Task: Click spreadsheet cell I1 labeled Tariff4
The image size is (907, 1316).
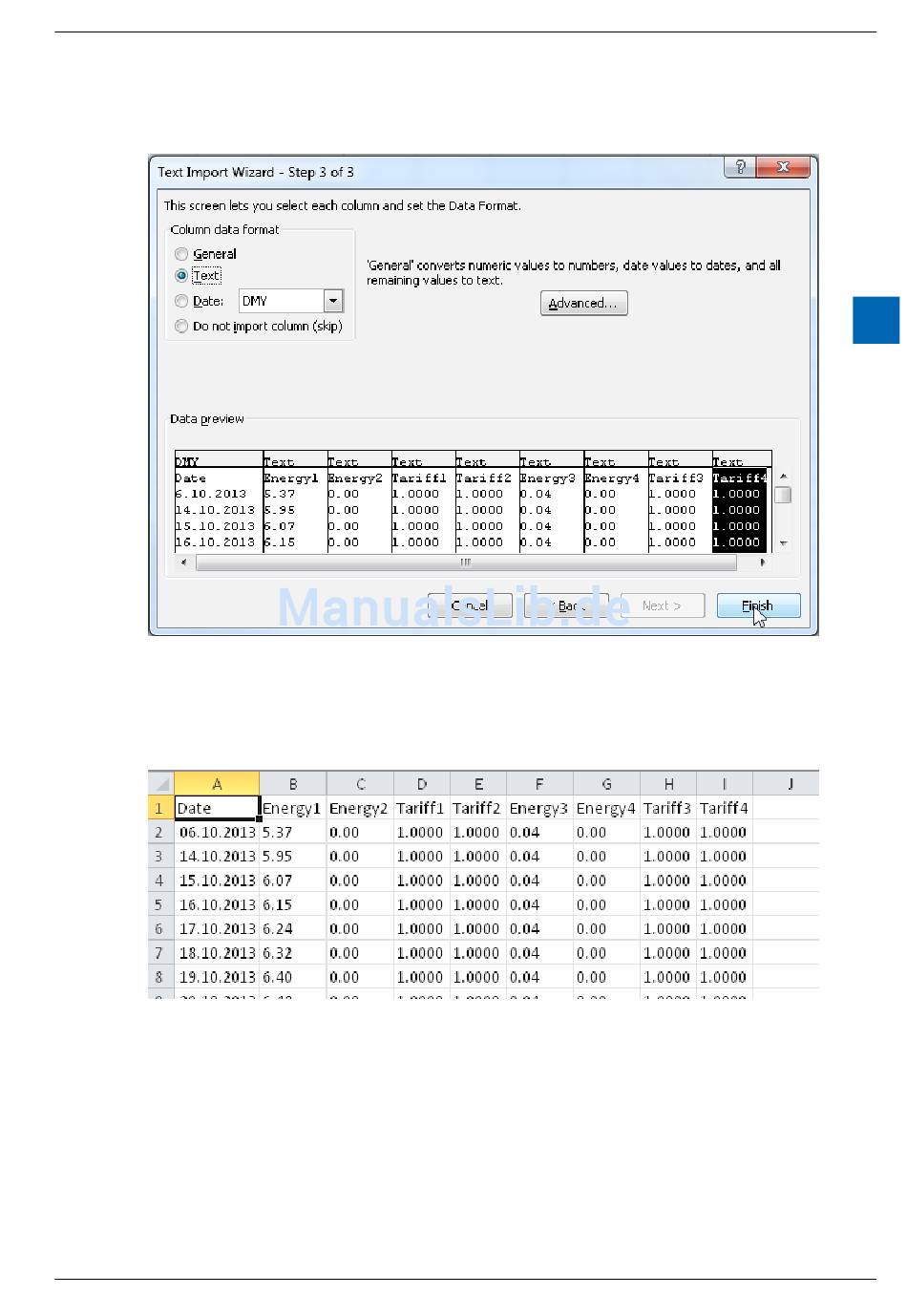Action: click(x=725, y=808)
